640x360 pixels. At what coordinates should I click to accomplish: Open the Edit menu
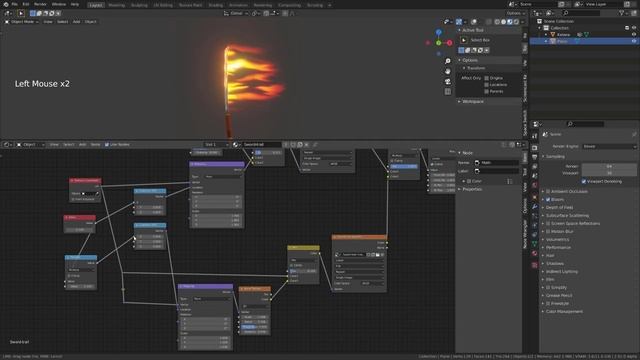[x=26, y=4]
